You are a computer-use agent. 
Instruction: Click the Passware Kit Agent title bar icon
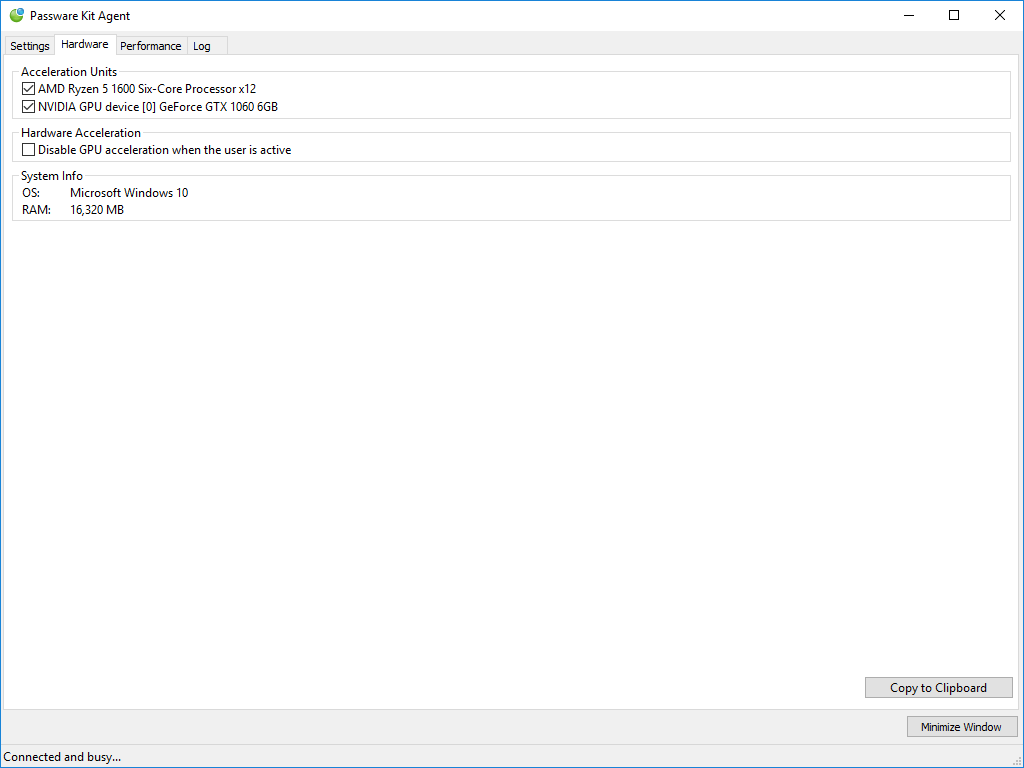click(17, 15)
